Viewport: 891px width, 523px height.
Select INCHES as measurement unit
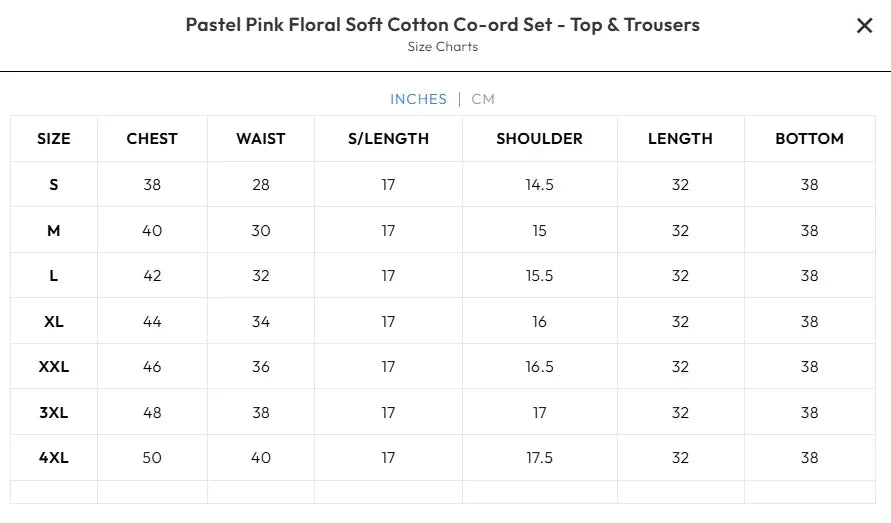pyautogui.click(x=418, y=99)
